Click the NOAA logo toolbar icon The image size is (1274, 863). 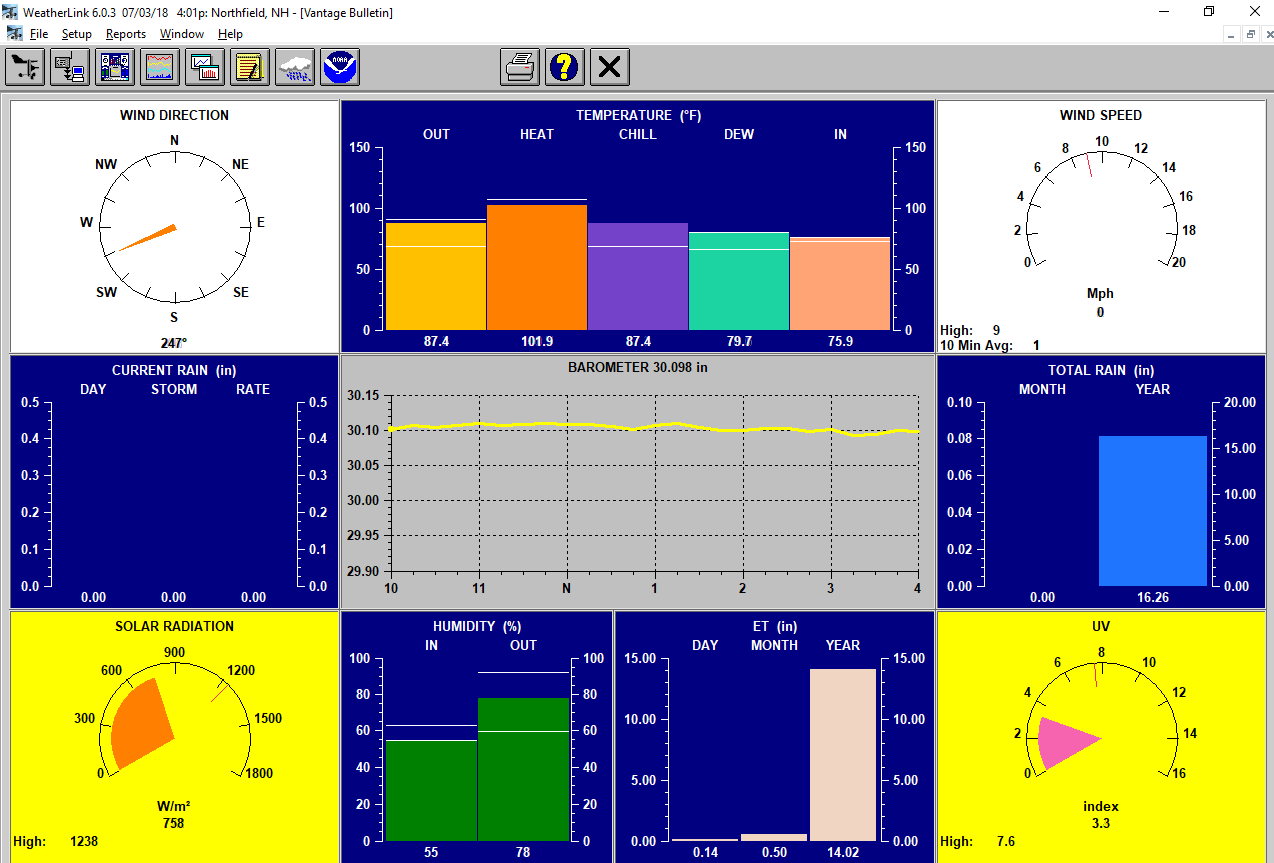[x=340, y=67]
